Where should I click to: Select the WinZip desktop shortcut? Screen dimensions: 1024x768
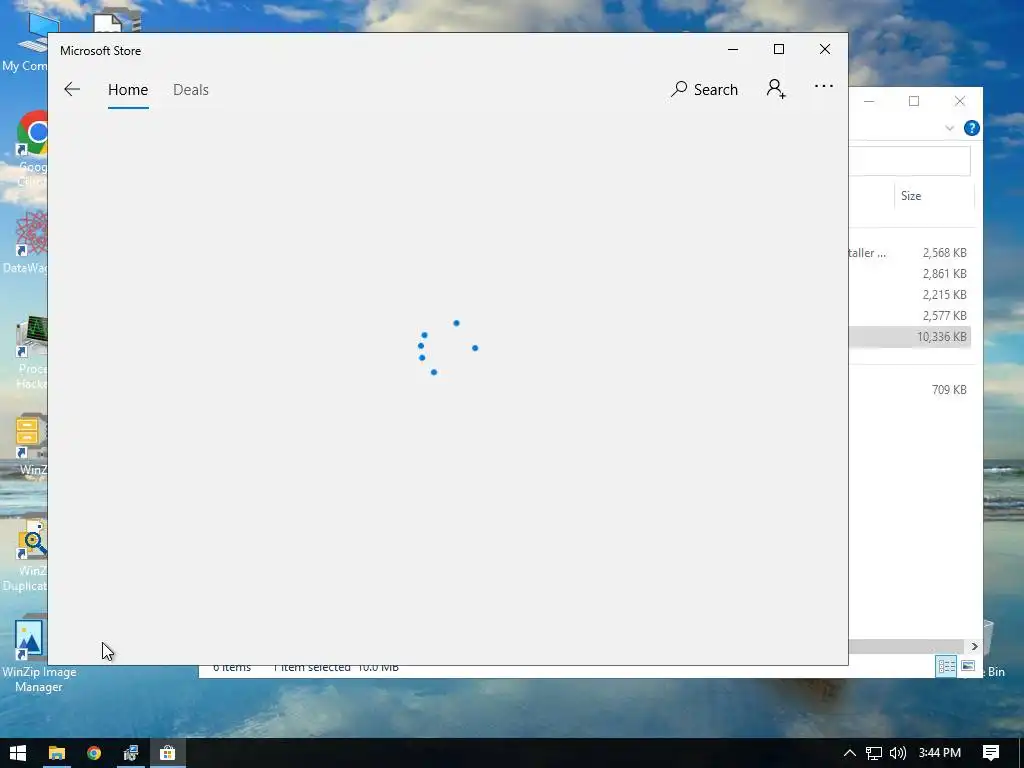pyautogui.click(x=30, y=444)
